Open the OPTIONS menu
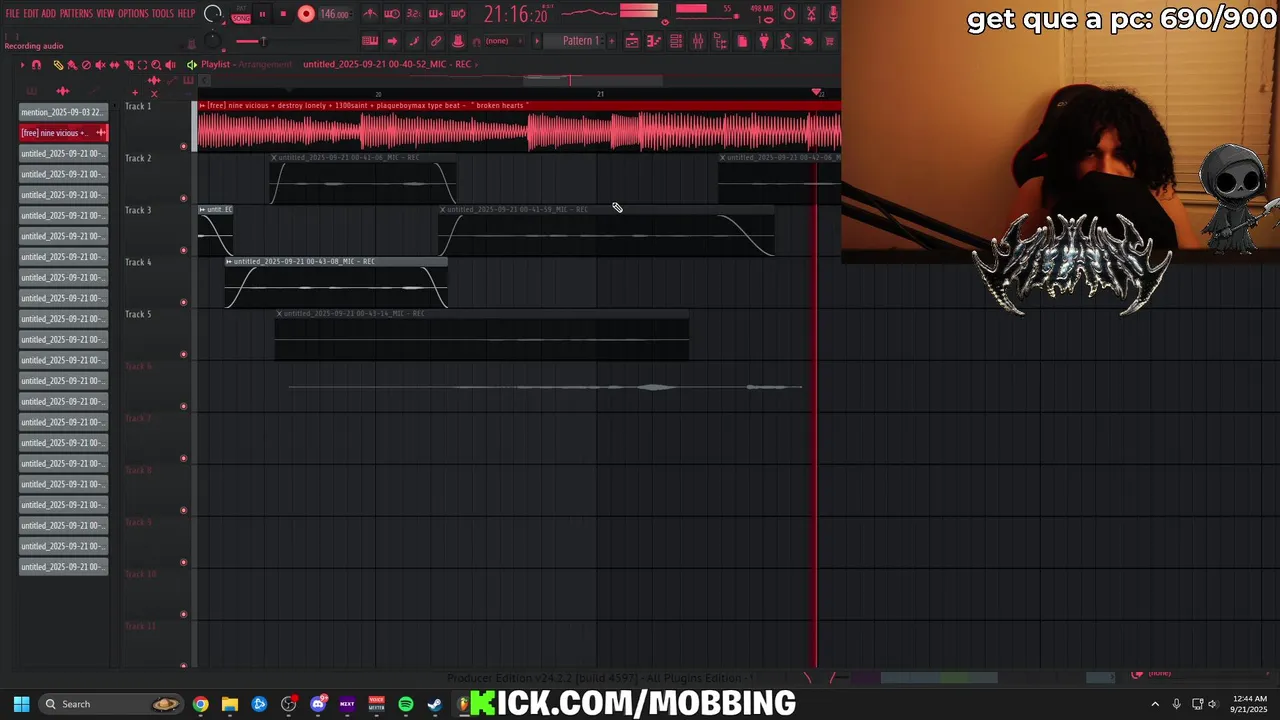Image resolution: width=1280 pixels, height=720 pixels. 133,14
